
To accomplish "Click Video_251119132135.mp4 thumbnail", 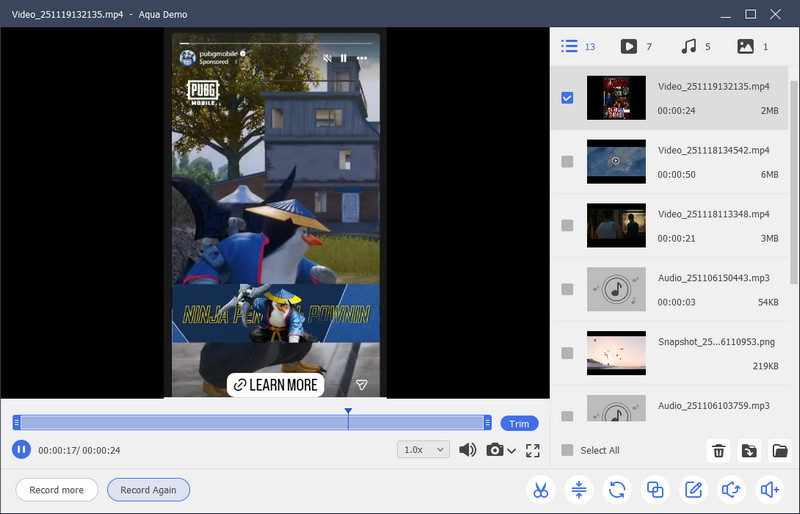I will [x=616, y=97].
